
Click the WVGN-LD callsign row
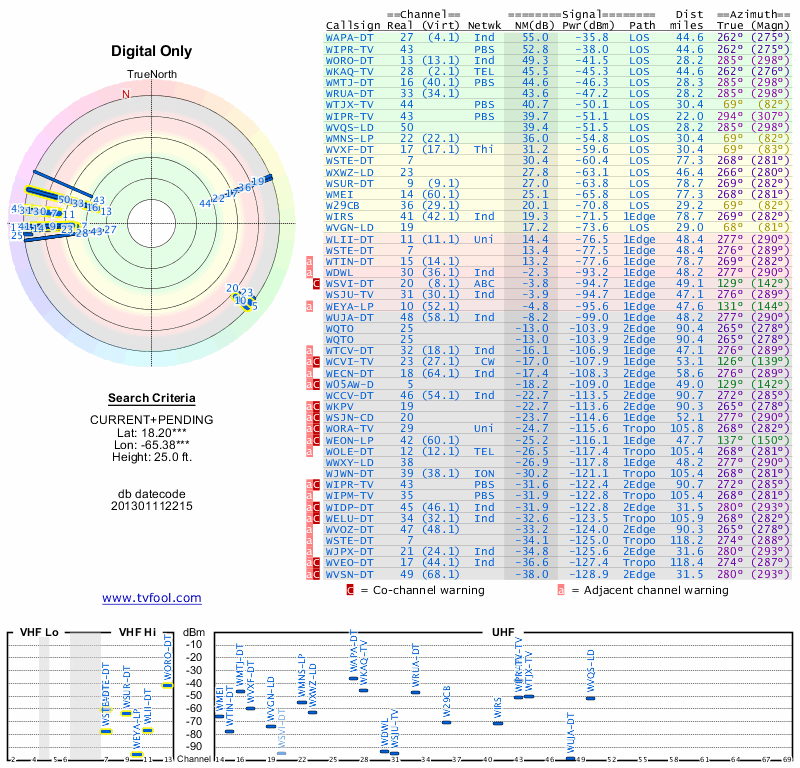pyautogui.click(x=350, y=227)
